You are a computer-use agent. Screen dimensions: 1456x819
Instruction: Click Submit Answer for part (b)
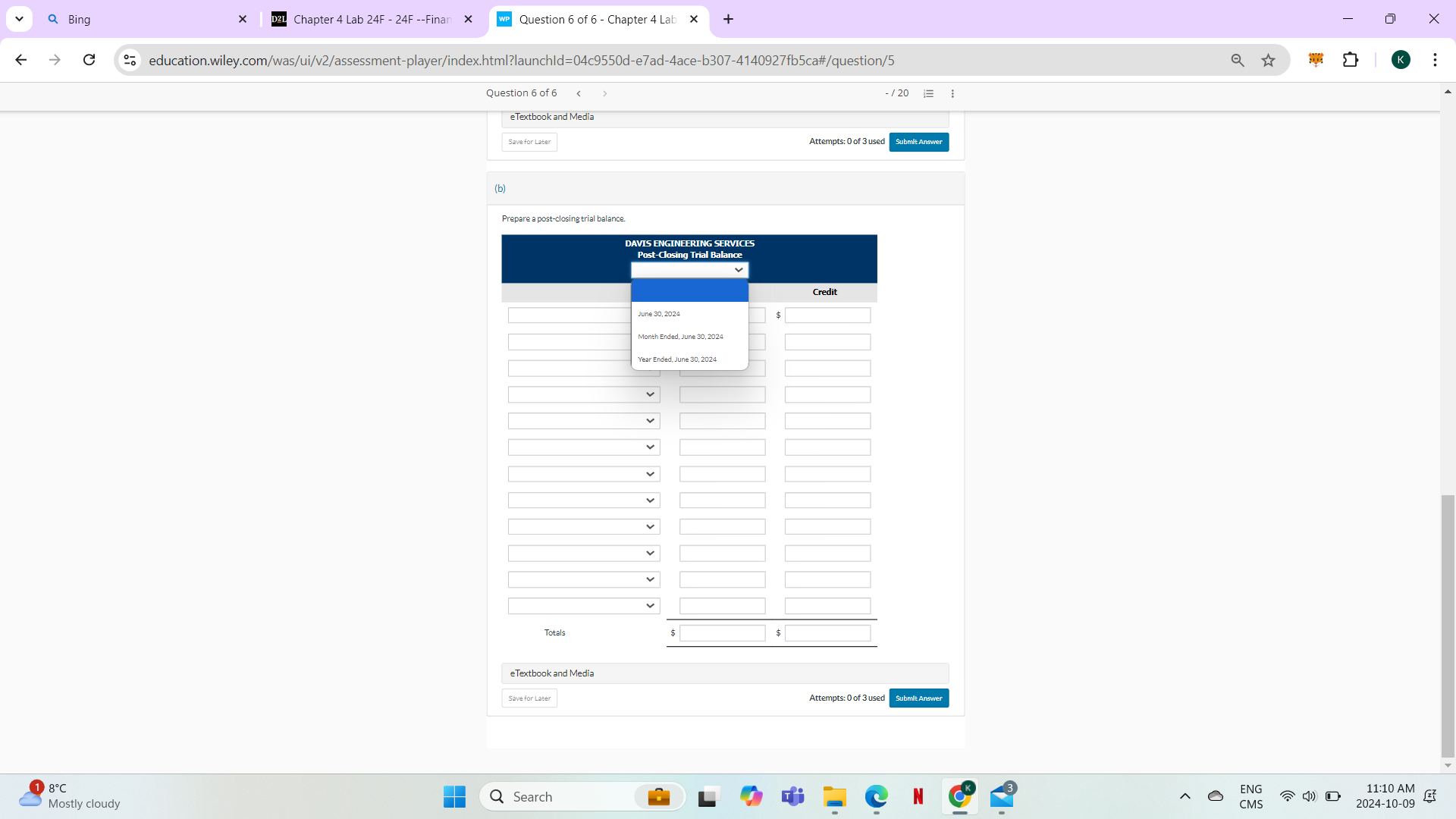point(918,698)
